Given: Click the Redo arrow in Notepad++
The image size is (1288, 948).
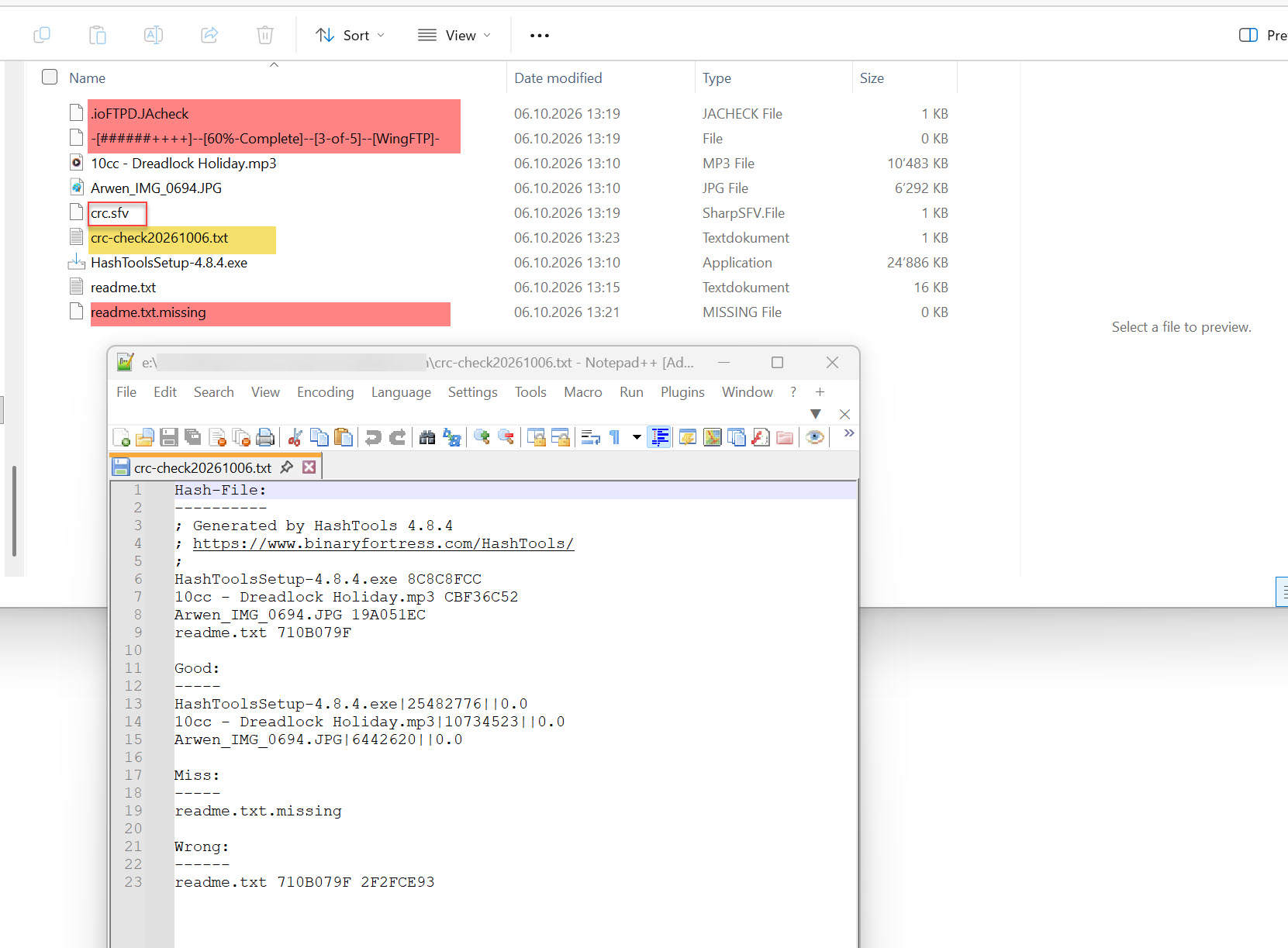Looking at the screenshot, I should click(397, 437).
